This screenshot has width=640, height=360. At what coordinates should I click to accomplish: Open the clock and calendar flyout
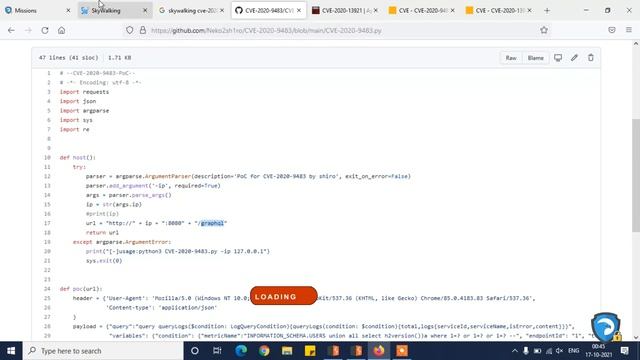[599, 351]
